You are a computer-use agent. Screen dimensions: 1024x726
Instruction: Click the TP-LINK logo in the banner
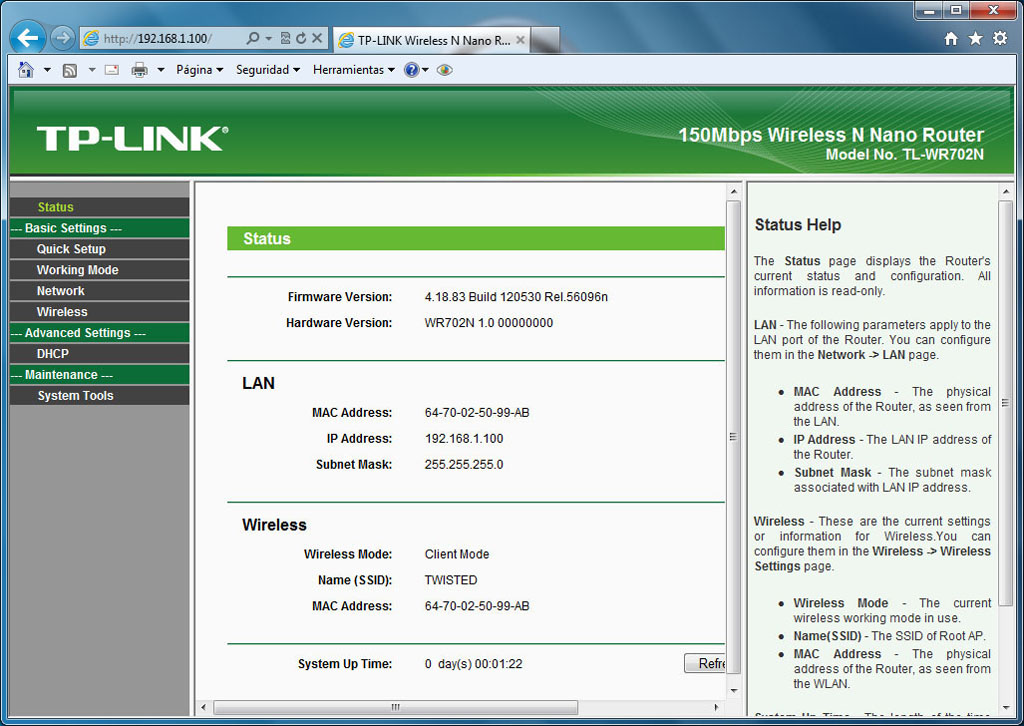[133, 138]
